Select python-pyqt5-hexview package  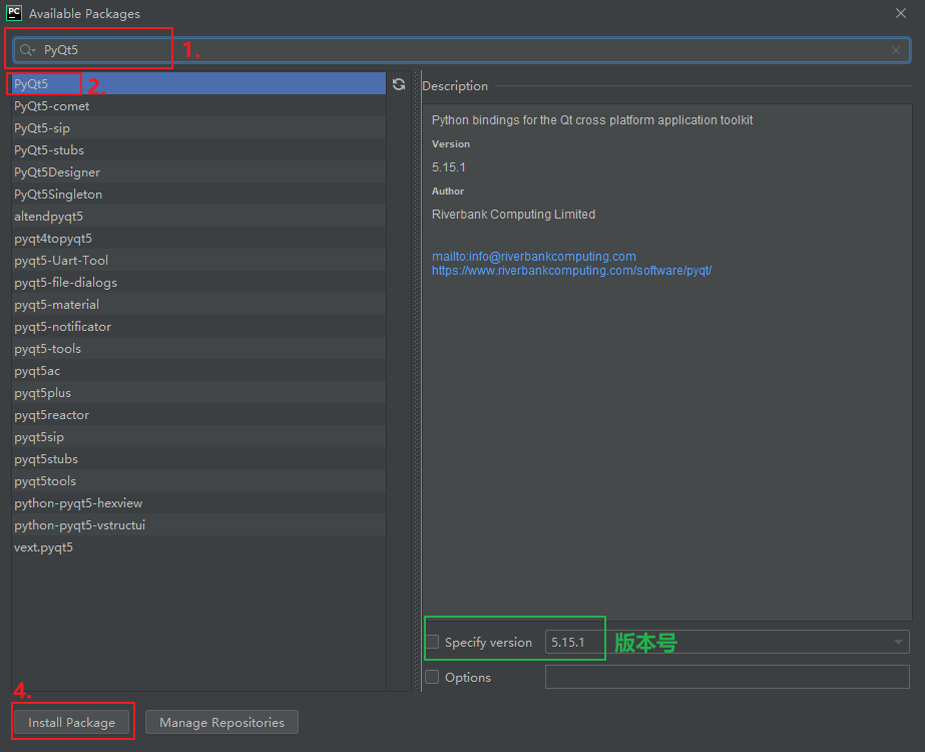pyautogui.click(x=199, y=503)
